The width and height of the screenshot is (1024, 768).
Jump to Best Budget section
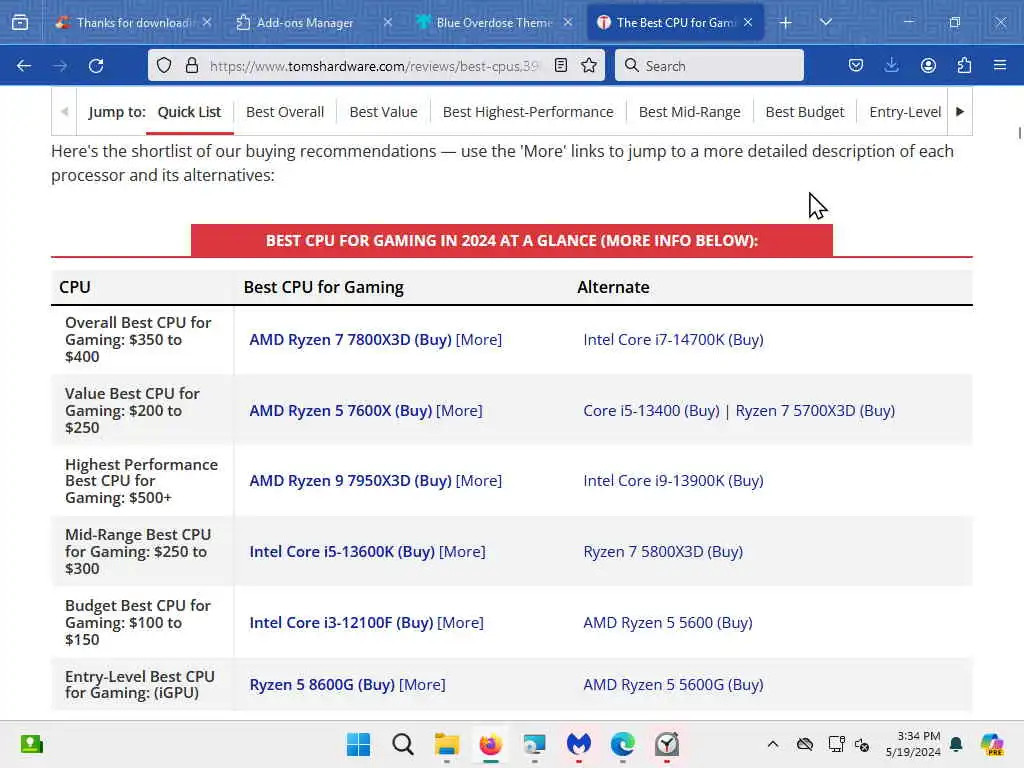click(x=805, y=112)
